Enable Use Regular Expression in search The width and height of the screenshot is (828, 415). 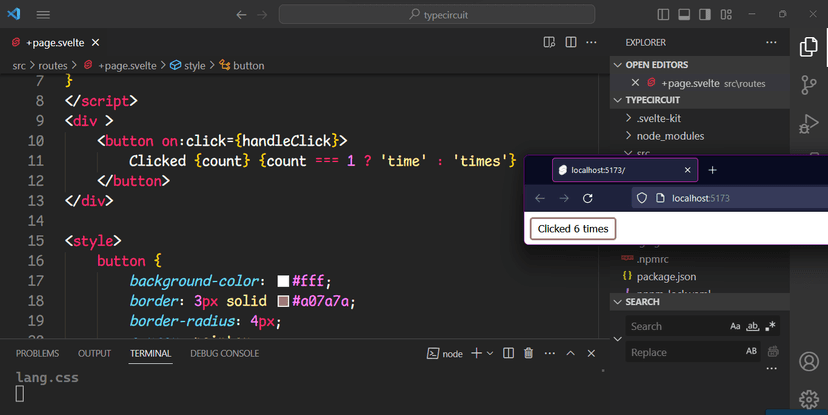tap(770, 326)
